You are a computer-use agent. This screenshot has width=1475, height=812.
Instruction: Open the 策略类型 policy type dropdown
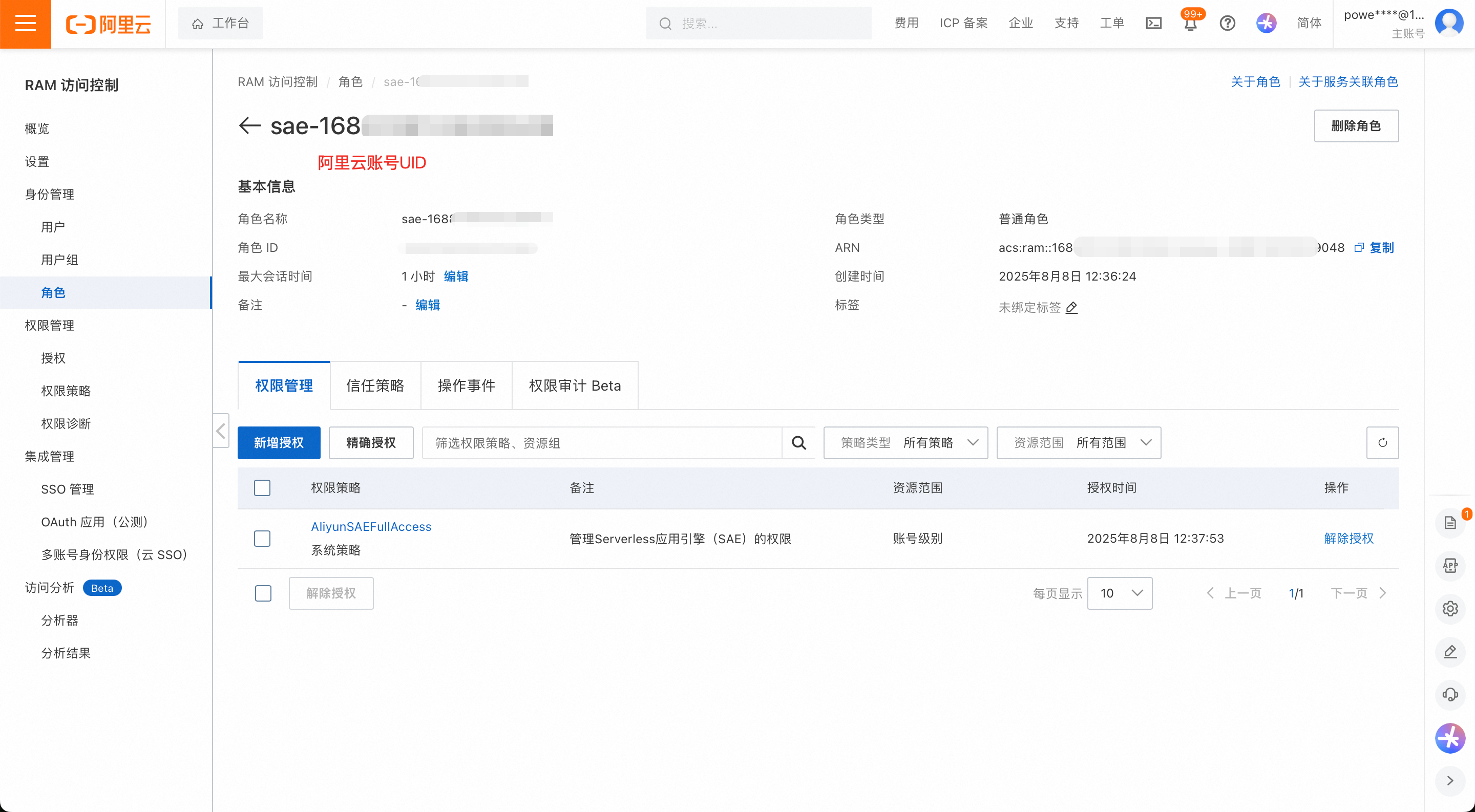pyautogui.click(x=905, y=442)
